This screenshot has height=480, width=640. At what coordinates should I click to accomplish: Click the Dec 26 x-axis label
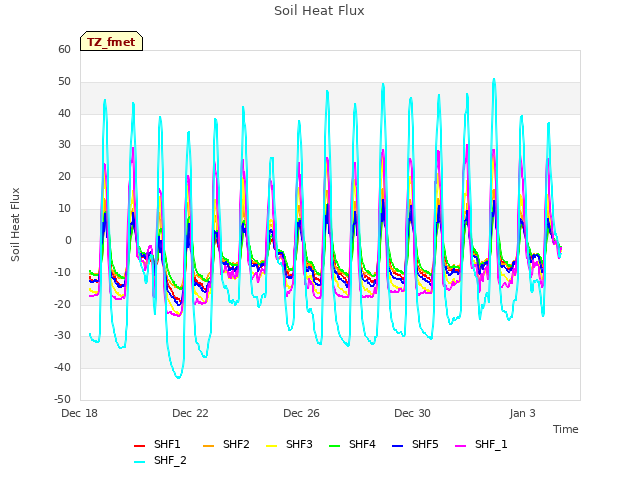click(x=301, y=413)
